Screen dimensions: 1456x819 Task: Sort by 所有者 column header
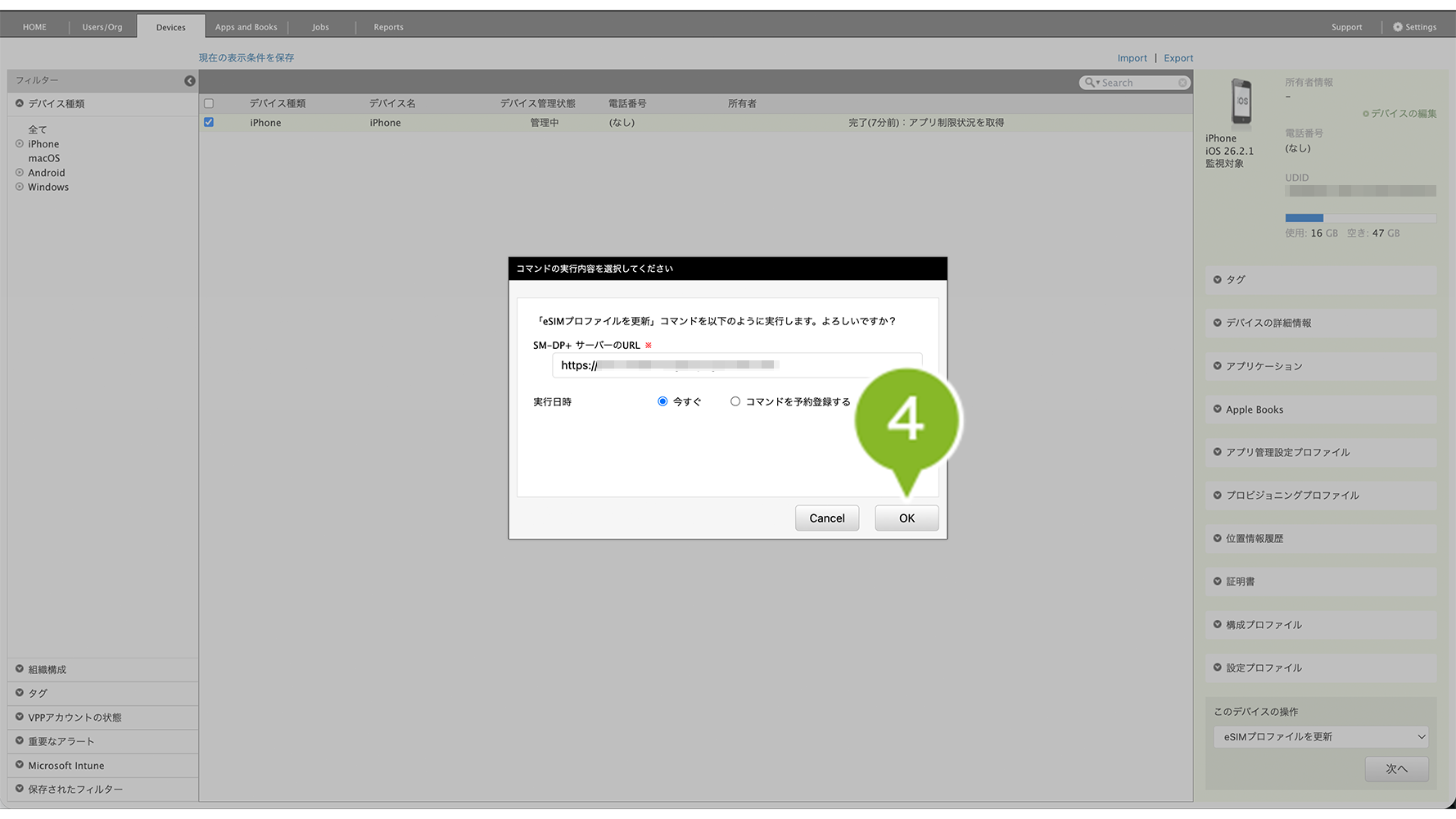(742, 104)
